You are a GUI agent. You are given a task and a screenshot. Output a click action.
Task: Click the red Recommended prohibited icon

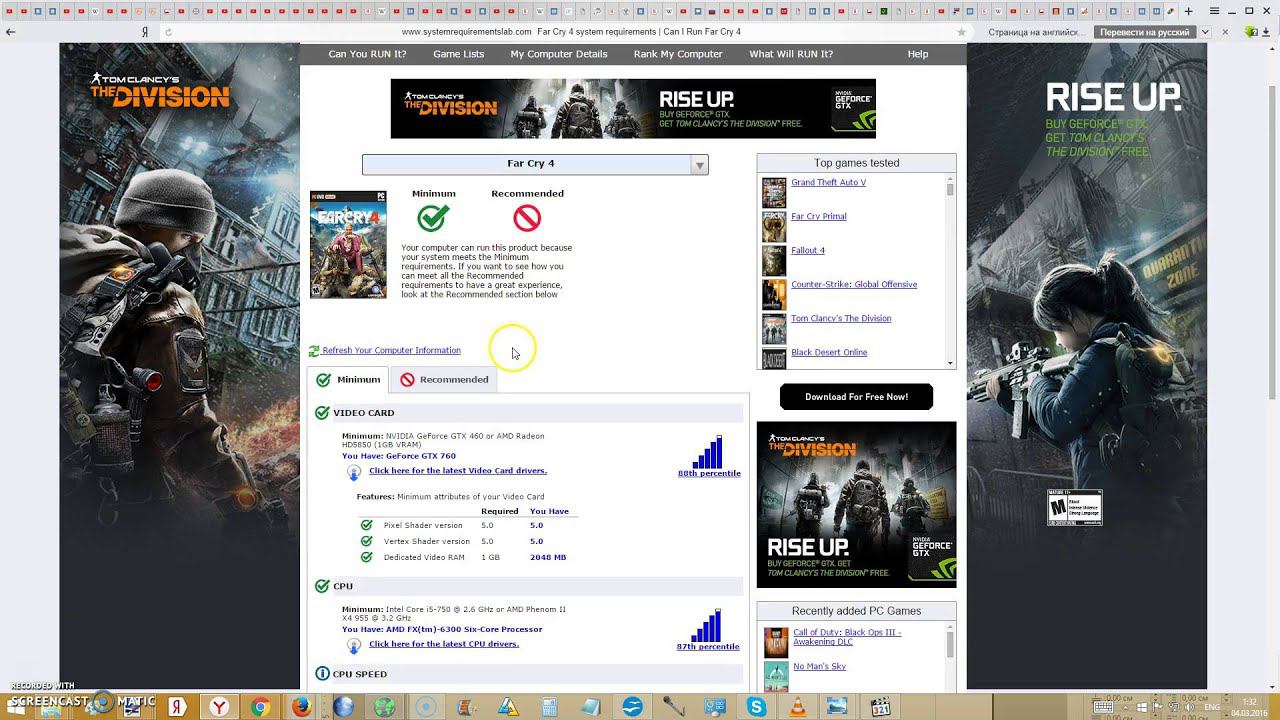[x=527, y=217]
